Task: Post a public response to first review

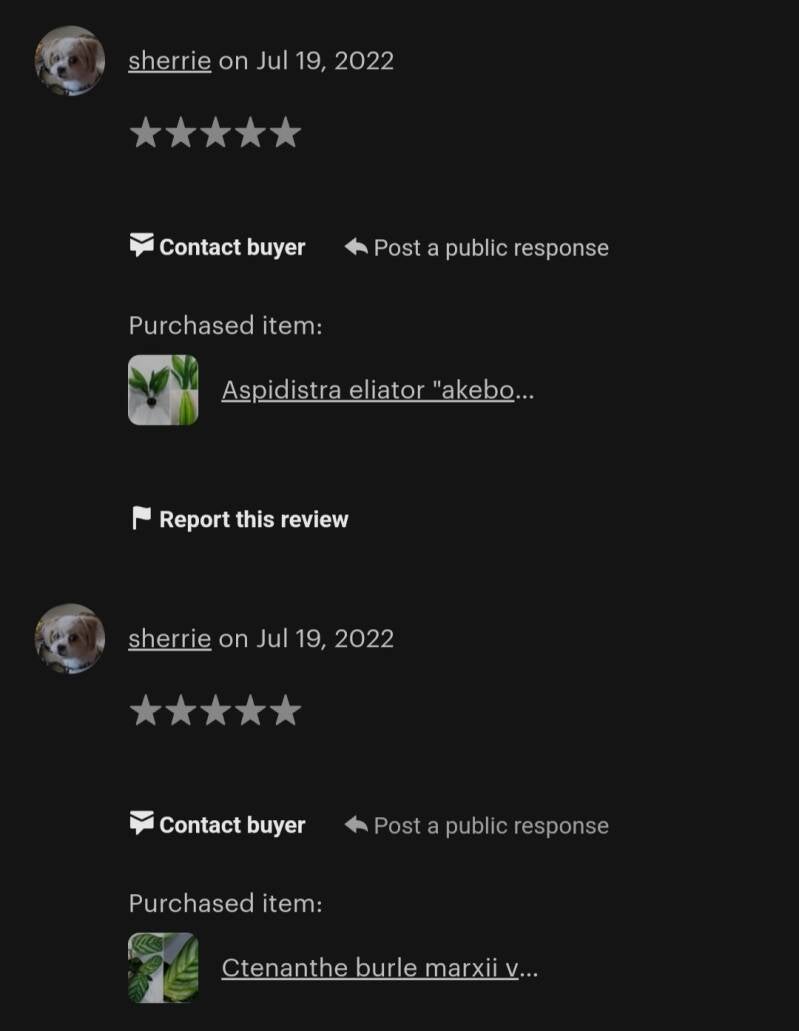Action: click(x=491, y=248)
